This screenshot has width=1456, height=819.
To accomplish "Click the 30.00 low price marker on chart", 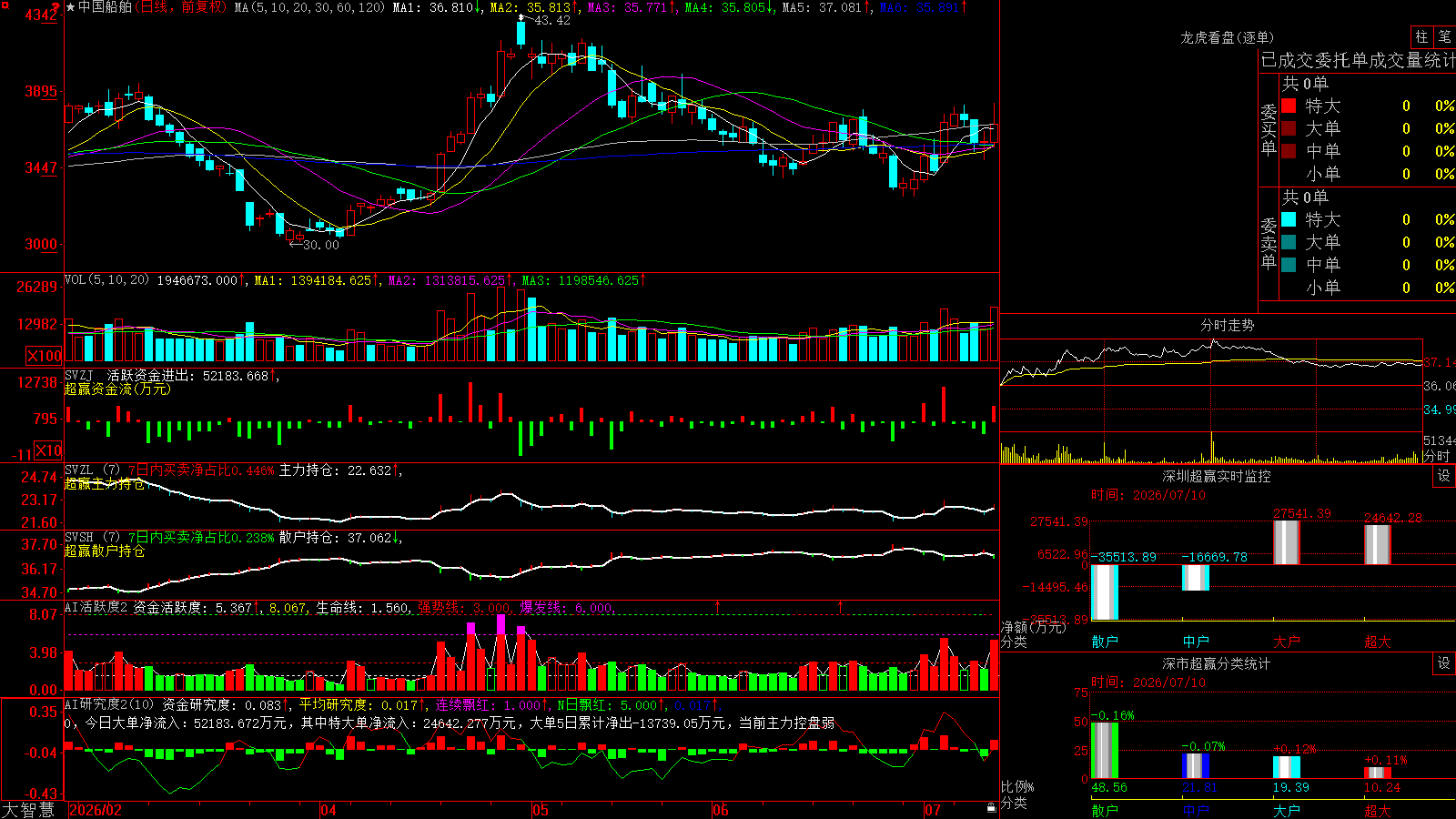I will (x=320, y=245).
